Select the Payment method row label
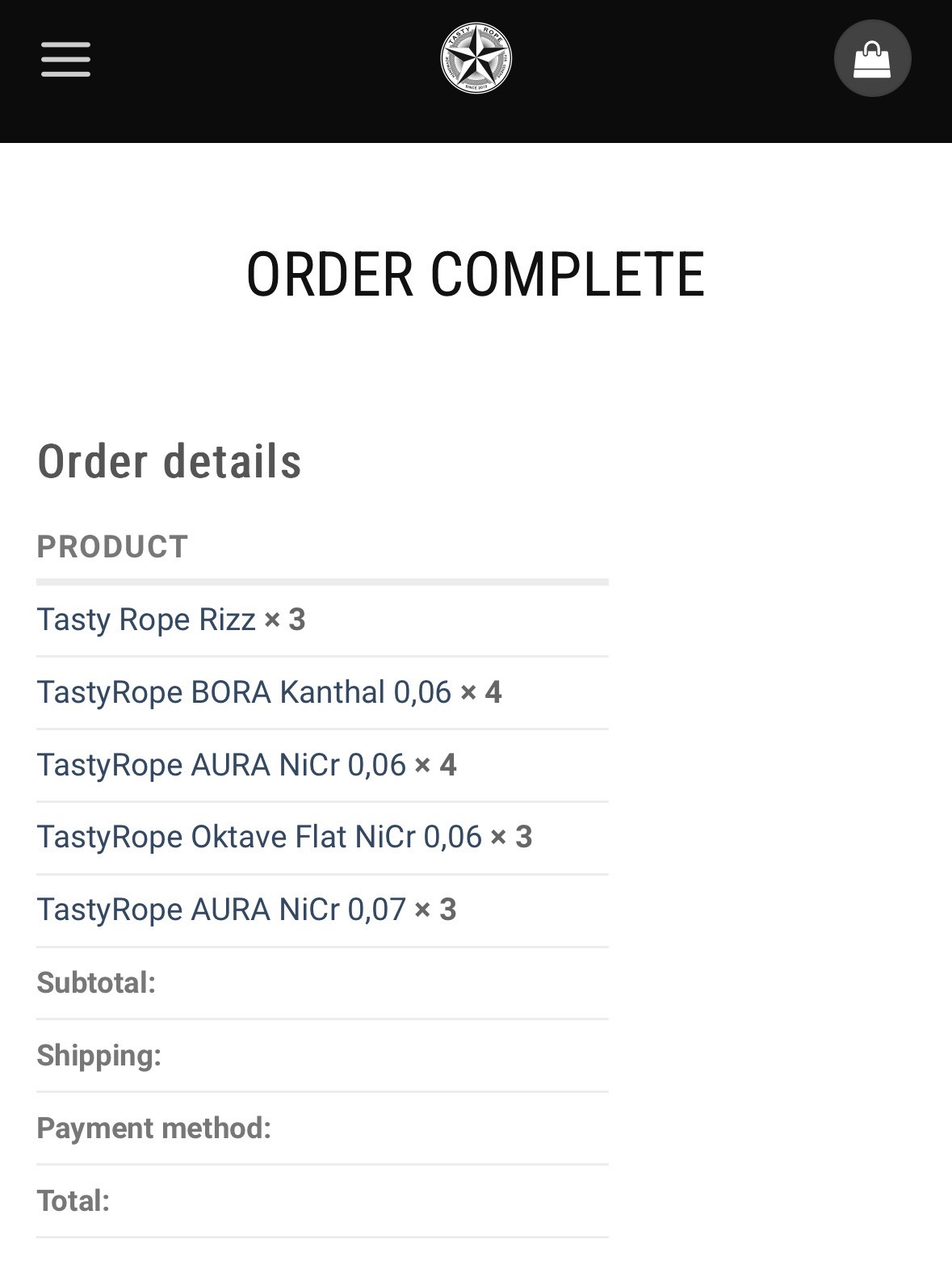 click(154, 1128)
